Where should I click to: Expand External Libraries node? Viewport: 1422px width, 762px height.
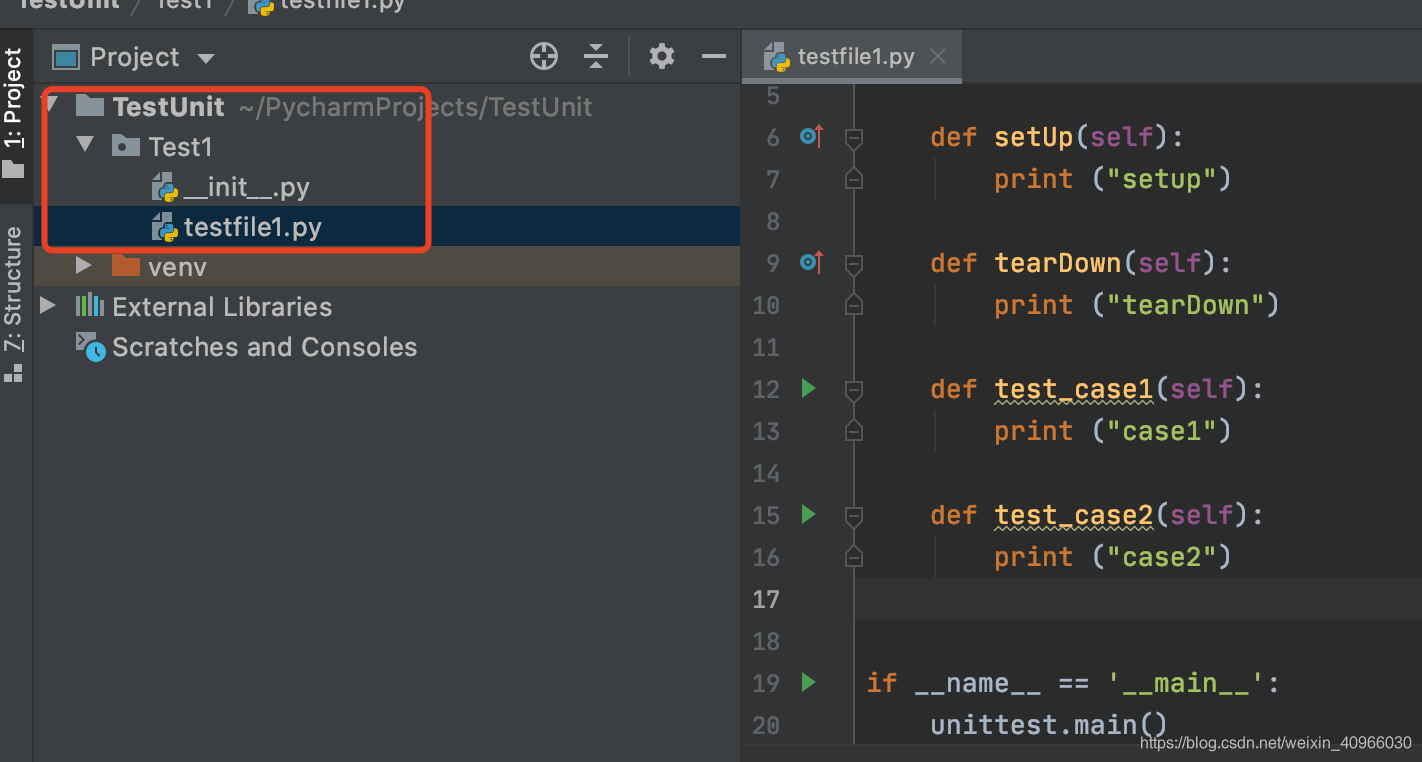(x=48, y=306)
